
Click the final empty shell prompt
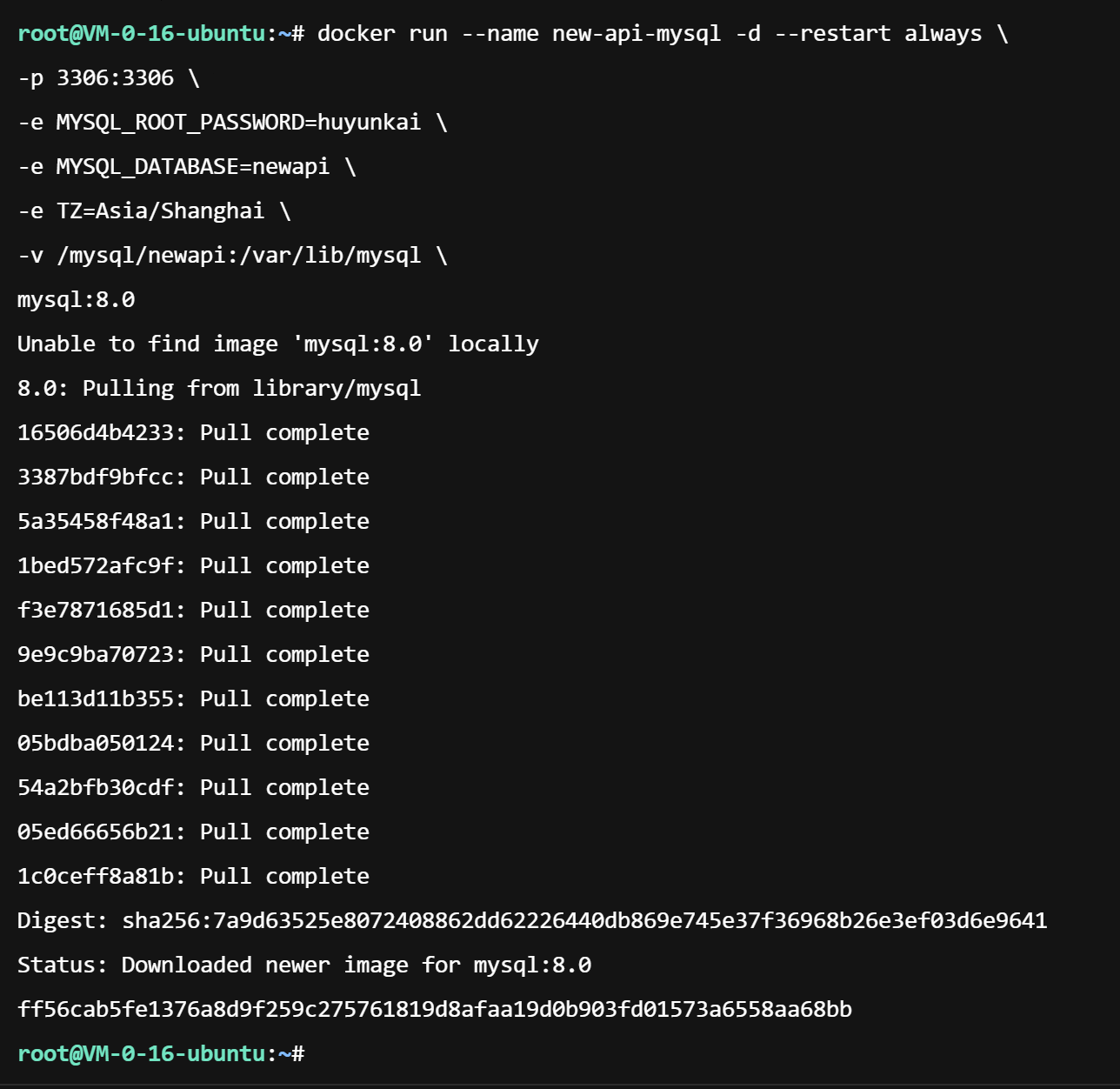pyautogui.click(x=161, y=1053)
